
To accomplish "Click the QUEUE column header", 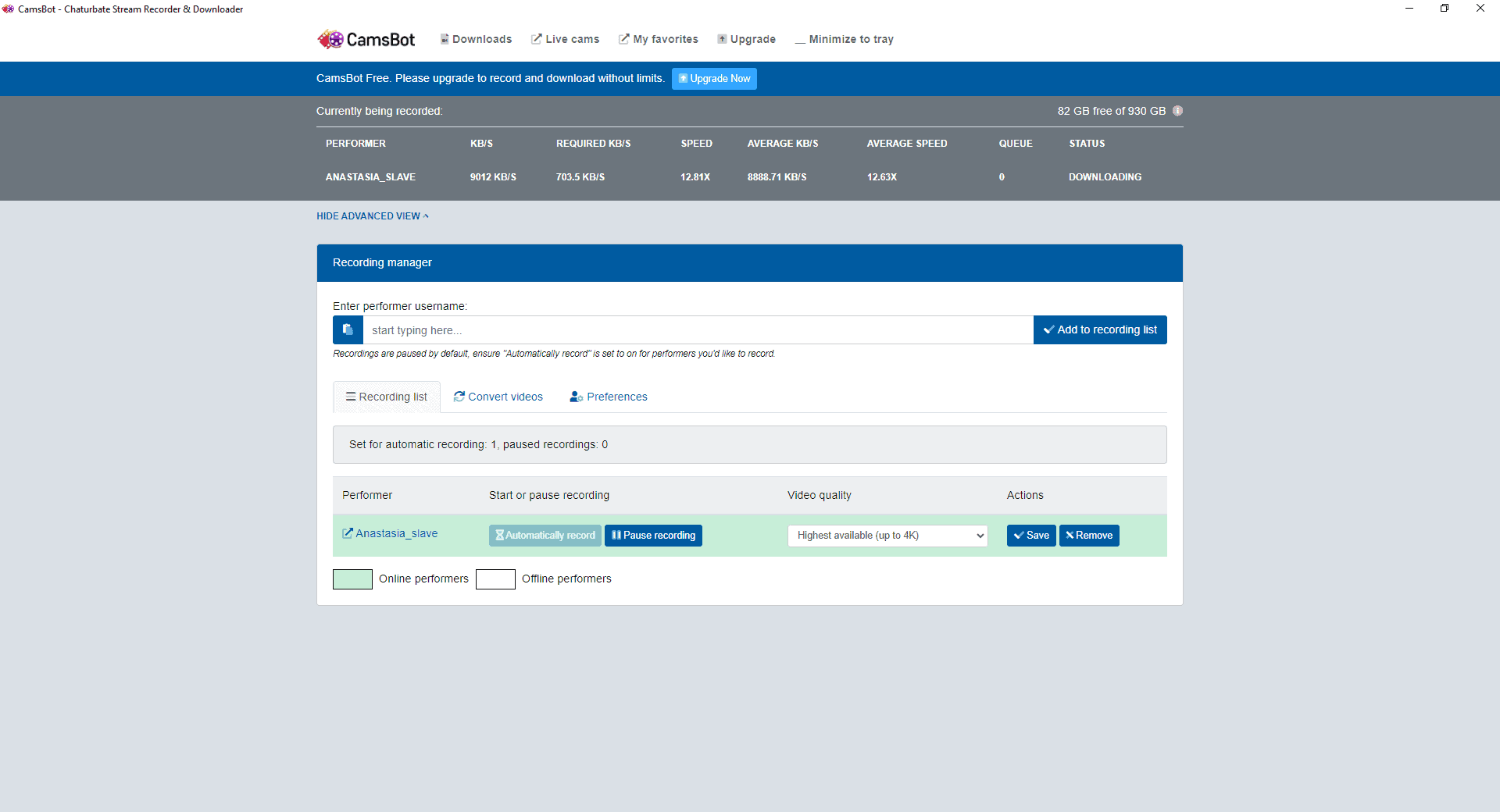I will pos(1016,144).
